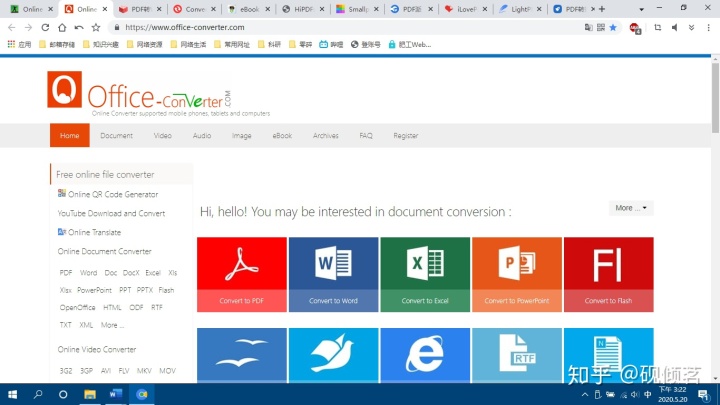Image resolution: width=720 pixels, height=405 pixels.
Task: Click the page vertical scrollbar
Action: [x=715, y=97]
